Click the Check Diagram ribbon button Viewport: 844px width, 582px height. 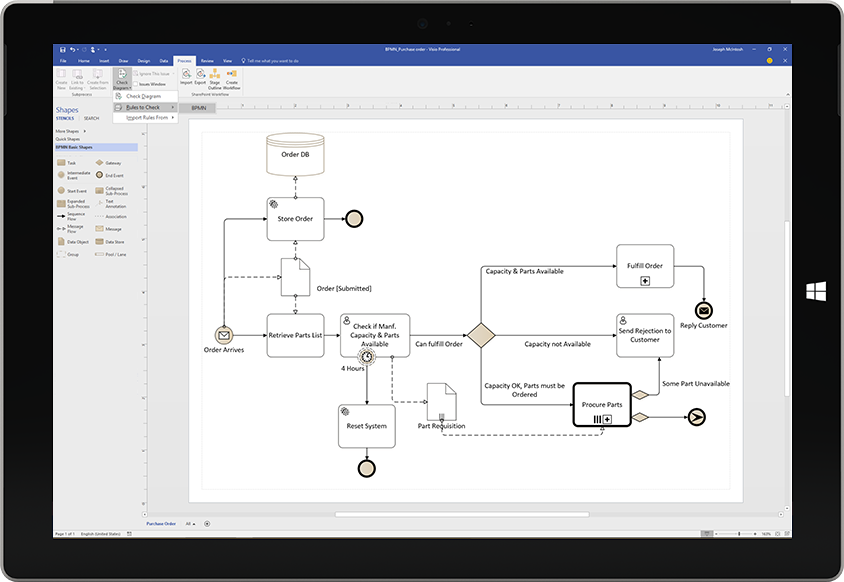(x=122, y=78)
